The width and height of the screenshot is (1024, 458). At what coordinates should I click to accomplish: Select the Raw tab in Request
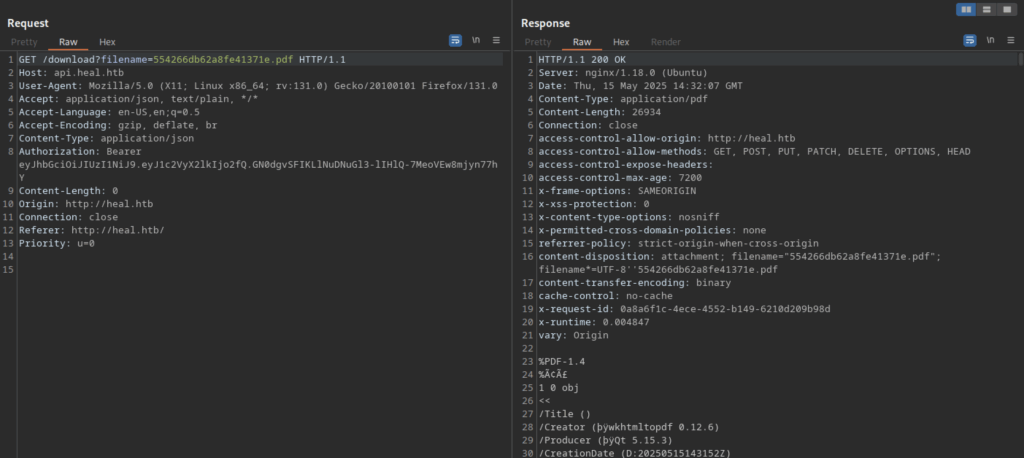pyautogui.click(x=68, y=42)
